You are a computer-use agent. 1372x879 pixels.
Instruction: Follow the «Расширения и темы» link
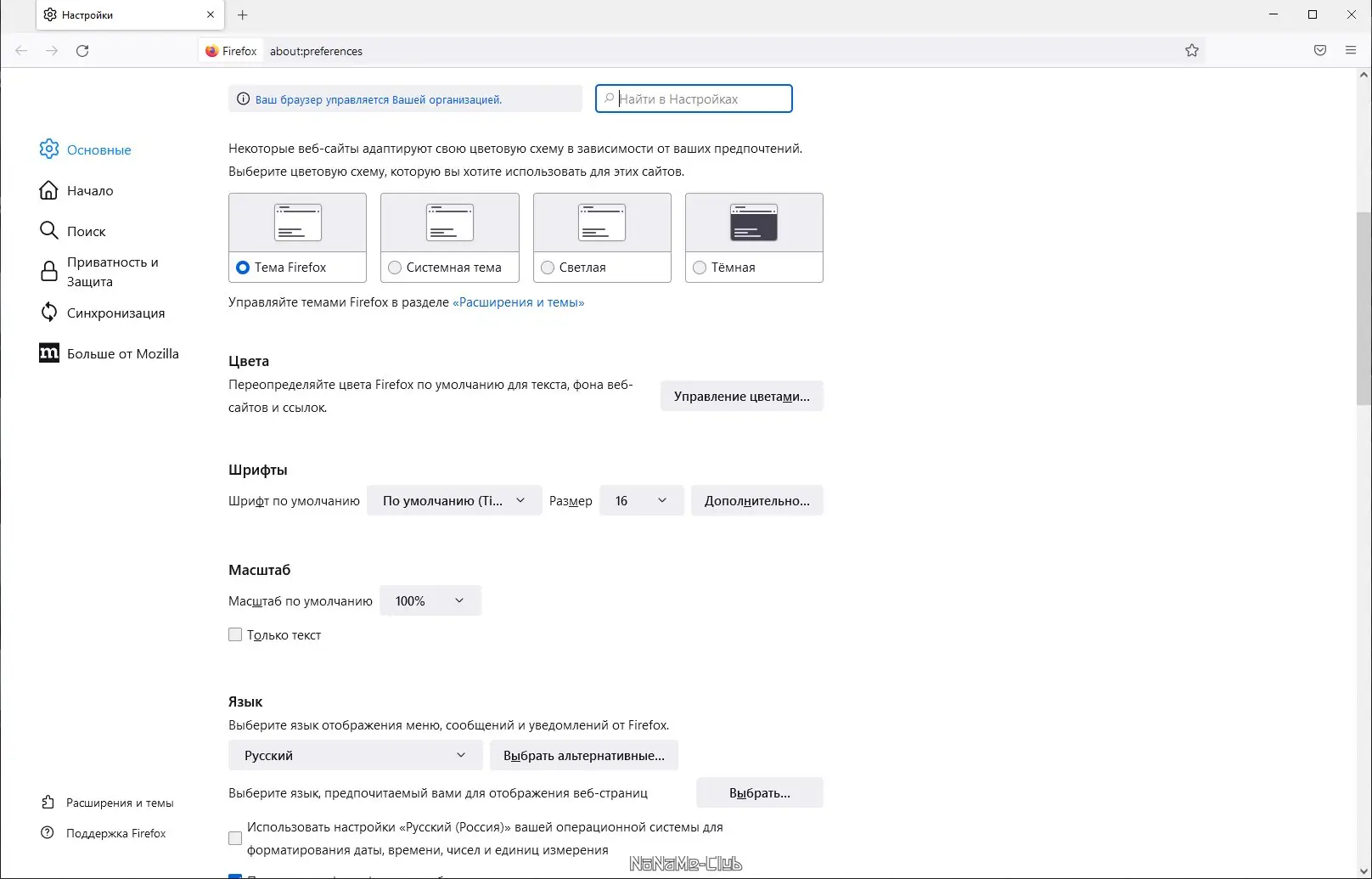click(519, 302)
